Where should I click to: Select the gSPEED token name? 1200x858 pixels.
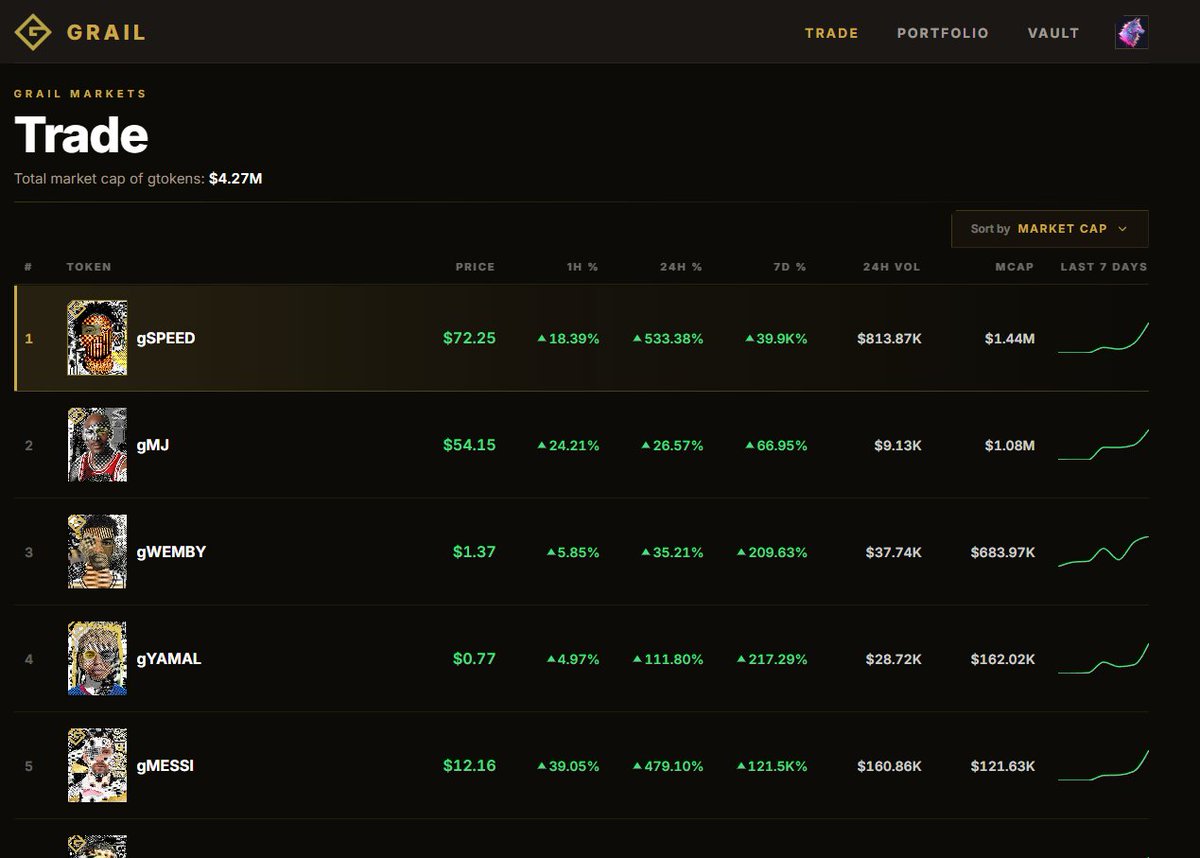click(x=166, y=338)
